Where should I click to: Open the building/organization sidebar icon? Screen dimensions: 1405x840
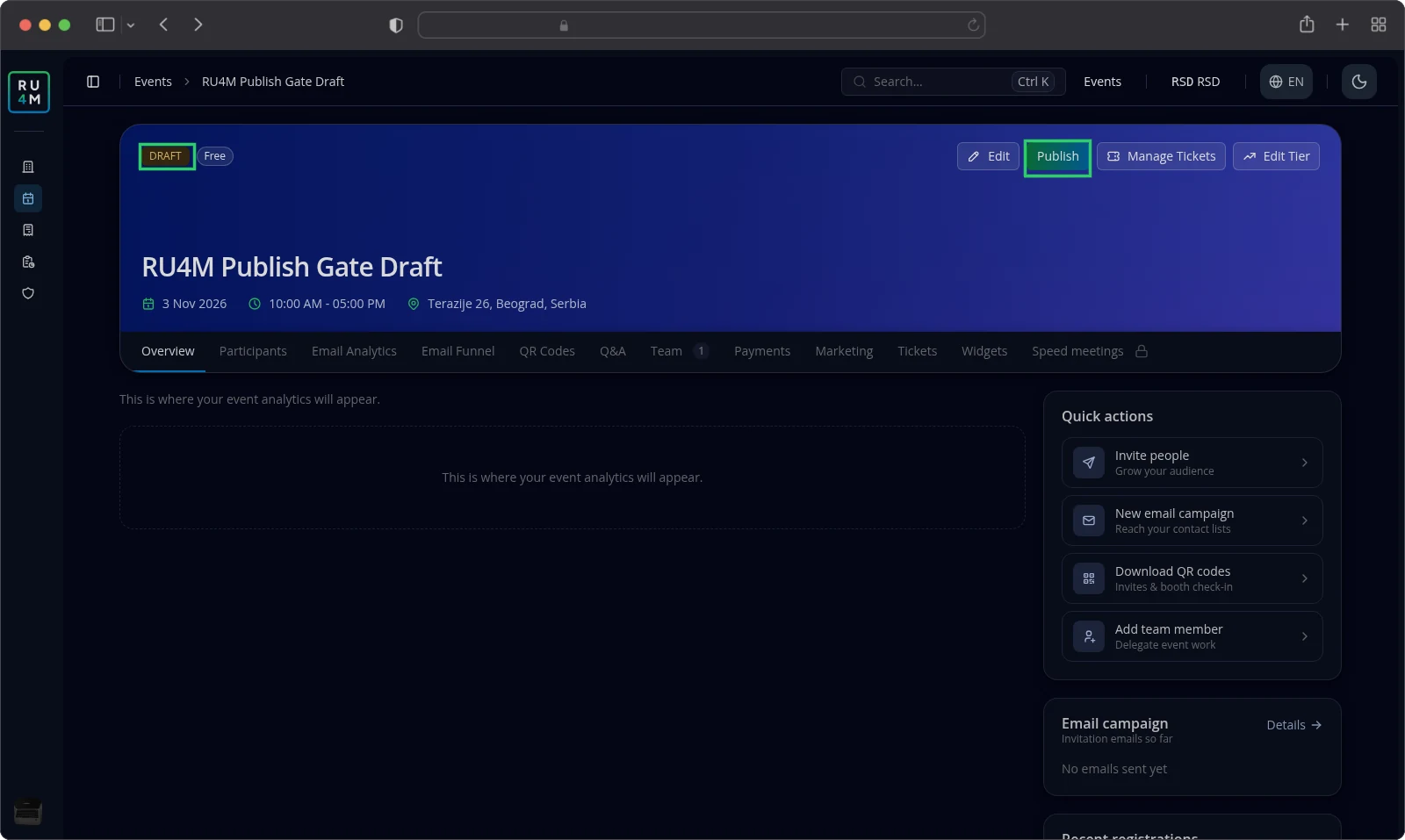(x=28, y=167)
